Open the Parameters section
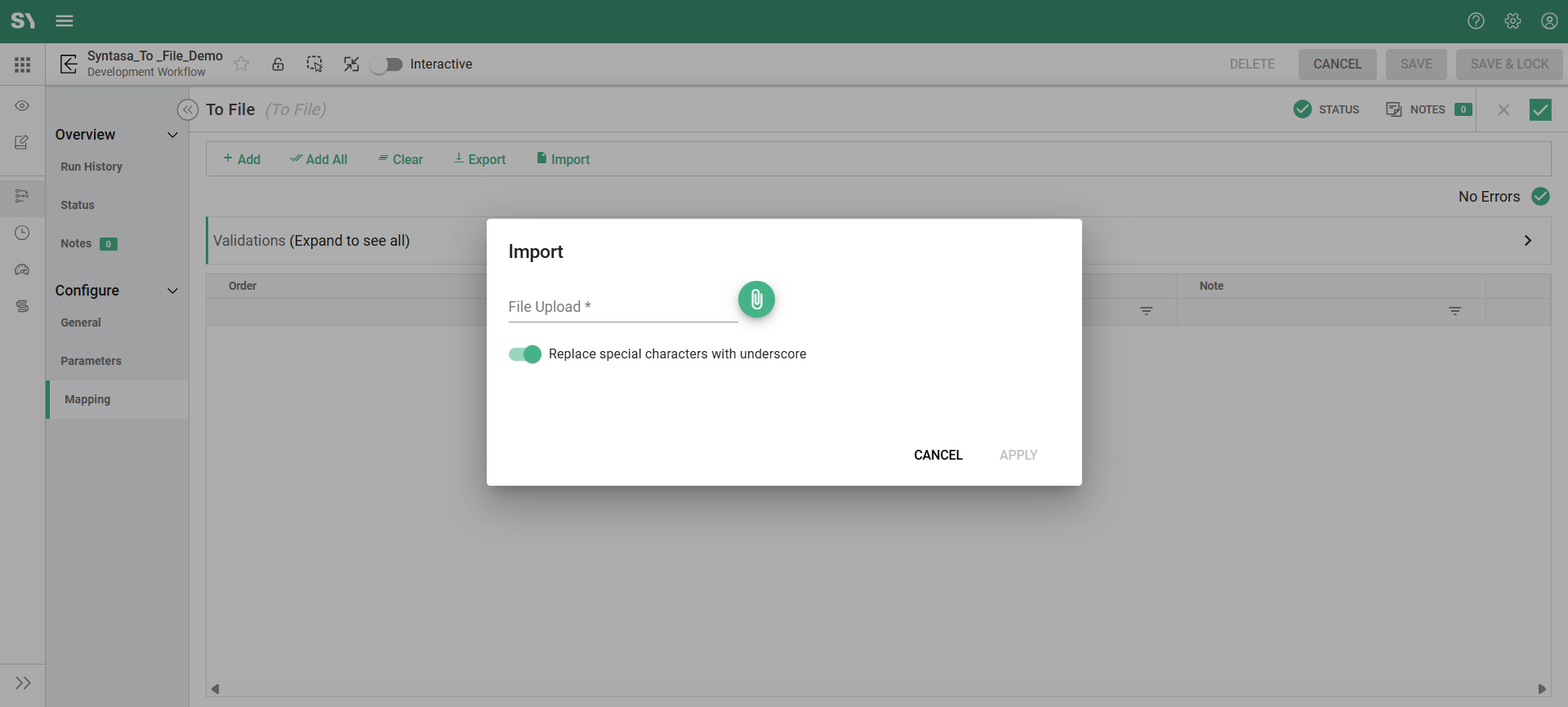1568x707 pixels. [91, 361]
